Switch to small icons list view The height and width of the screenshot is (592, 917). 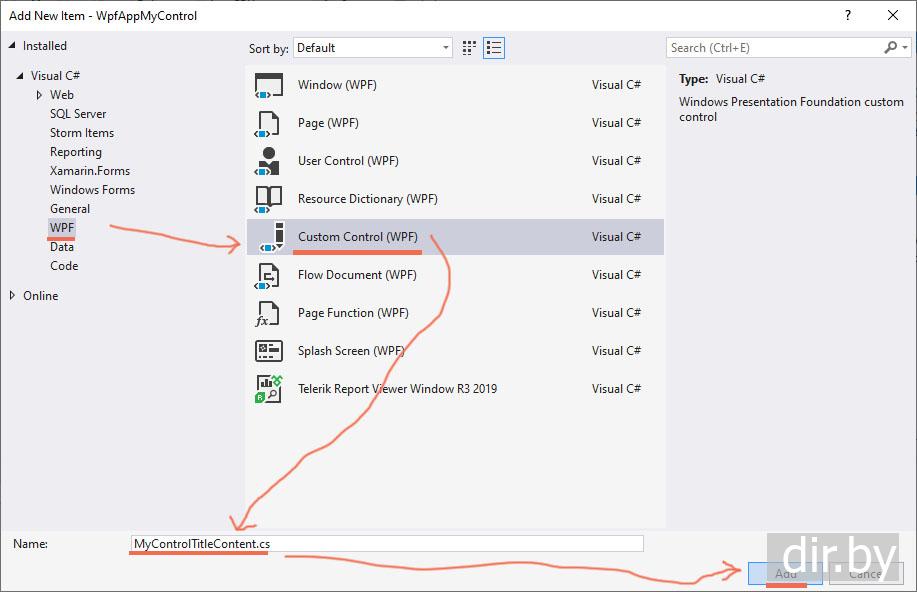[494, 48]
